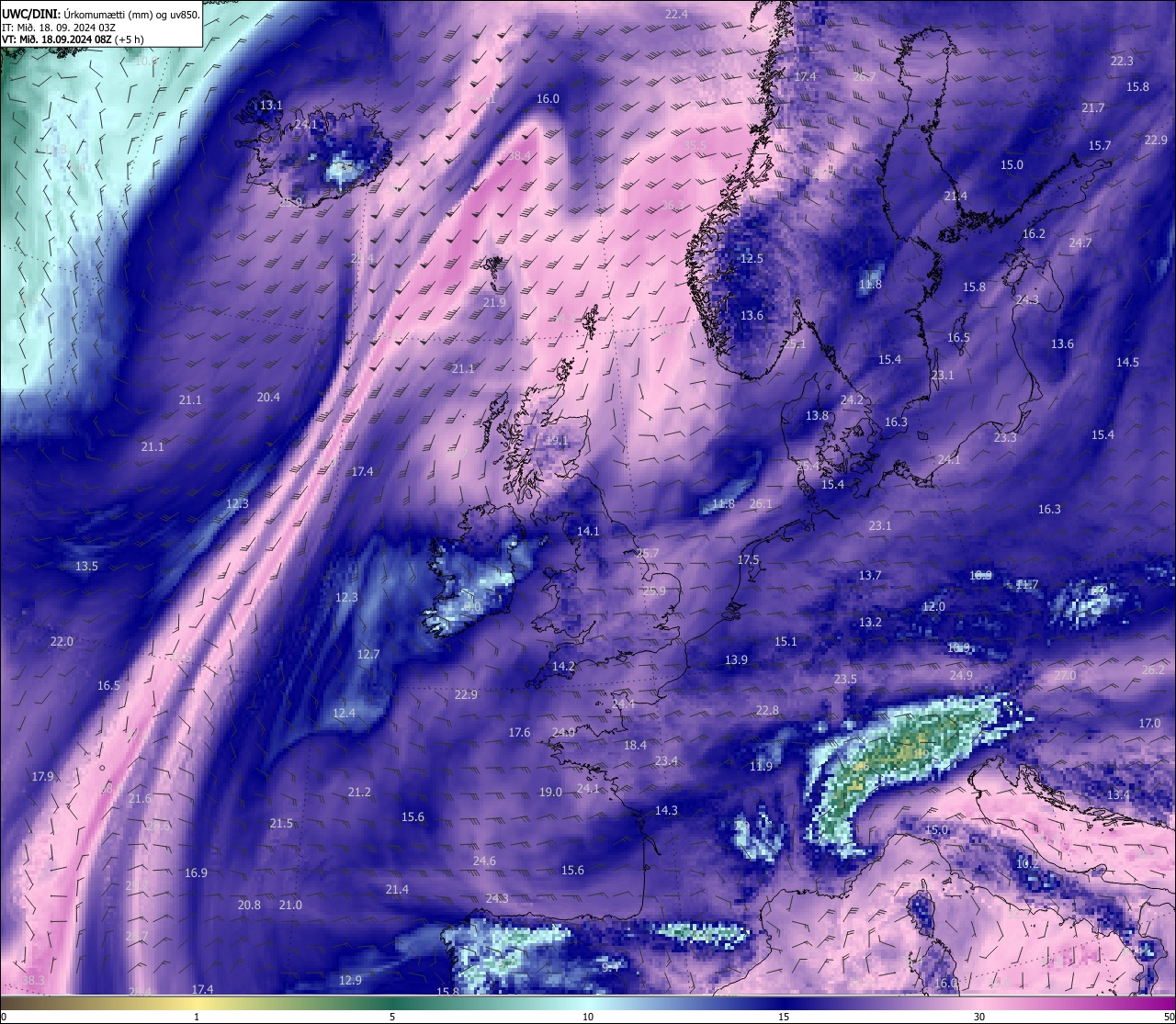
Task: Click the 21.5 value label
Action: (x=281, y=824)
